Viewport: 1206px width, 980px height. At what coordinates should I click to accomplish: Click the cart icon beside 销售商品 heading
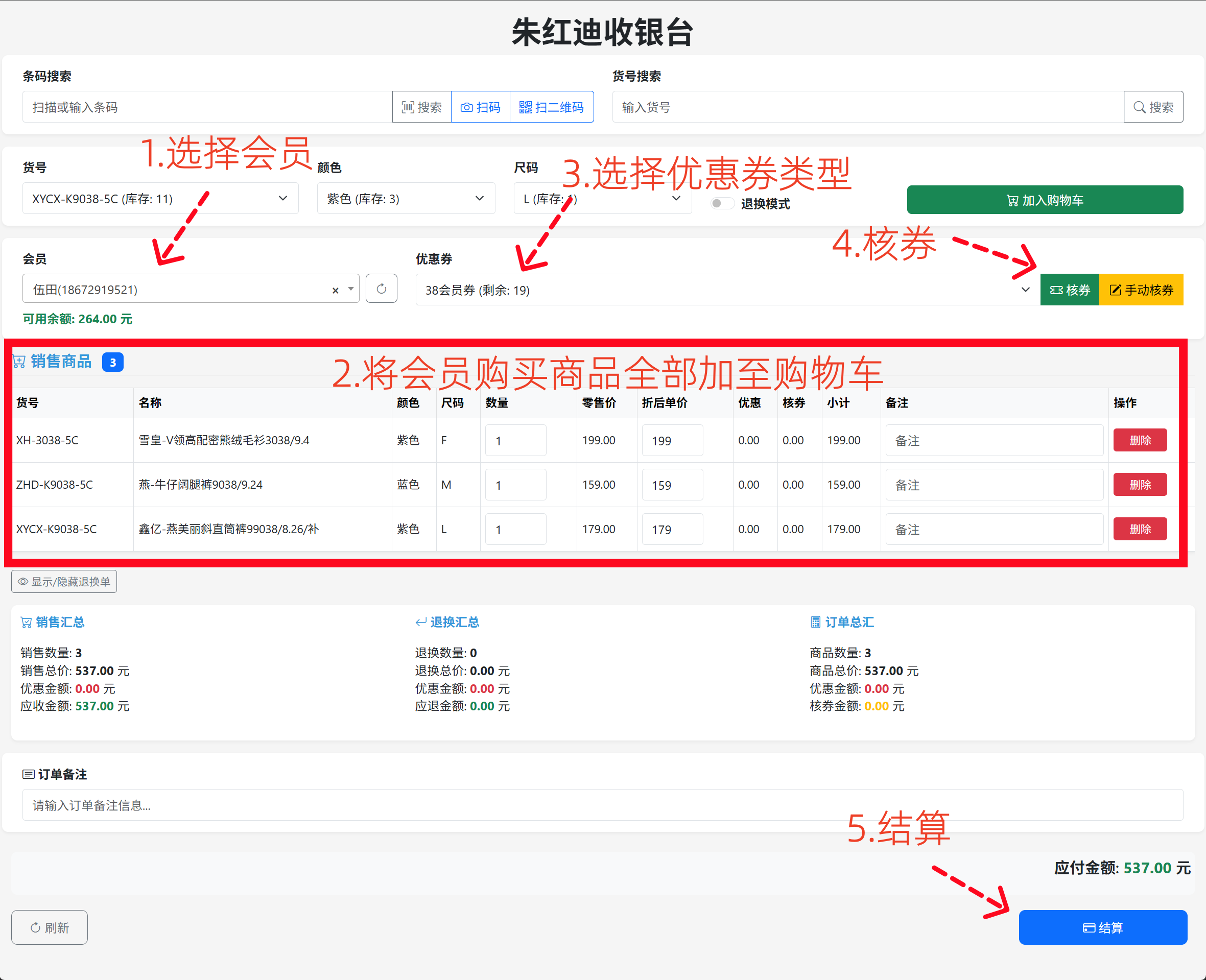point(18,361)
